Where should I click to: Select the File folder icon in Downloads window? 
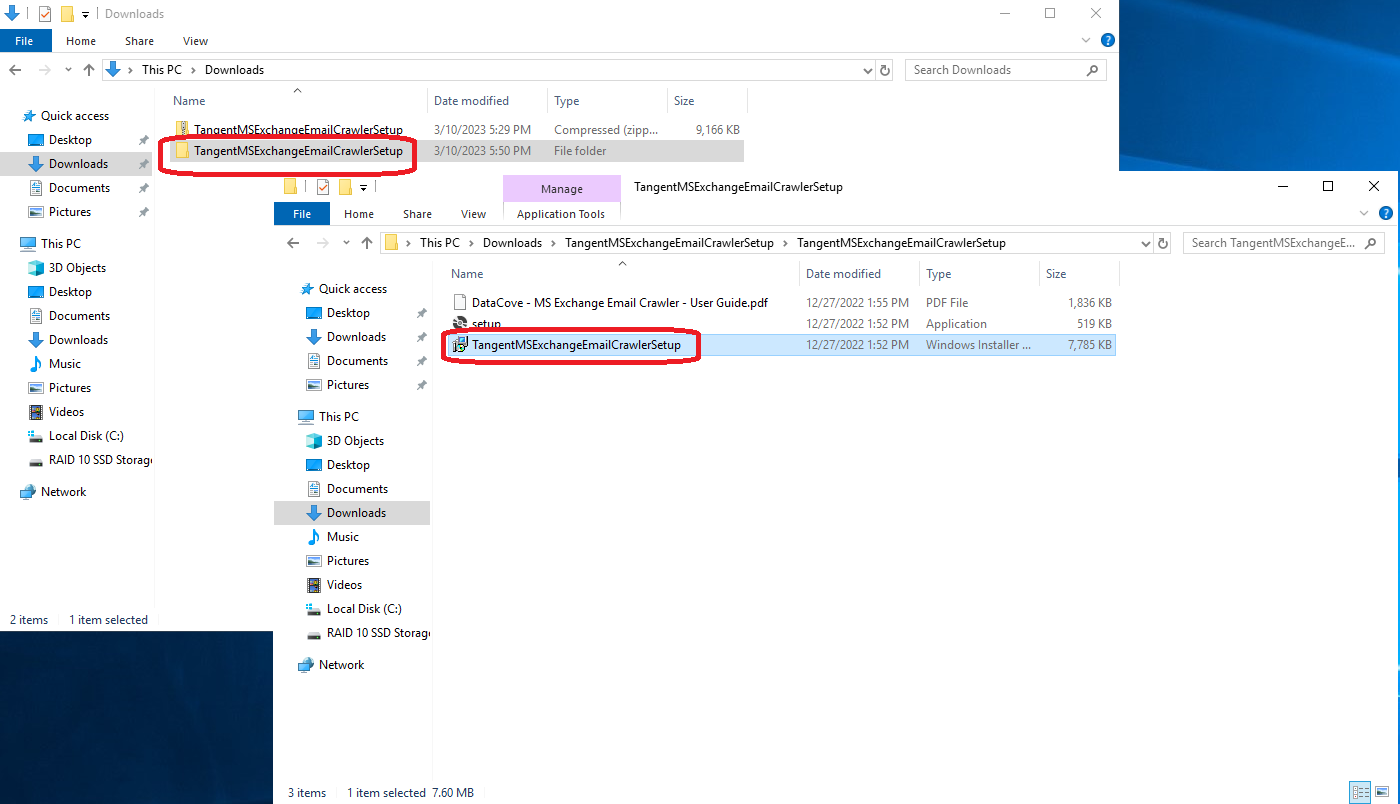click(x=182, y=151)
